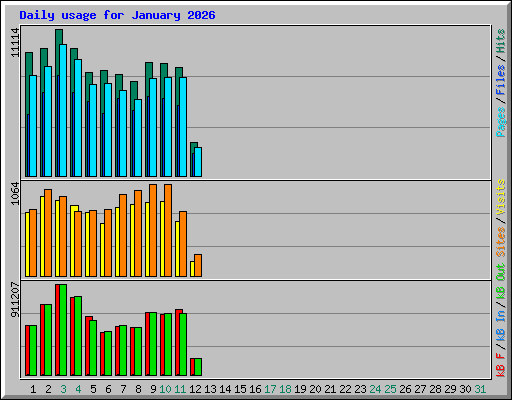Select day label '5' on the axis
Viewport: 512px width, 400px height.
coord(93,389)
